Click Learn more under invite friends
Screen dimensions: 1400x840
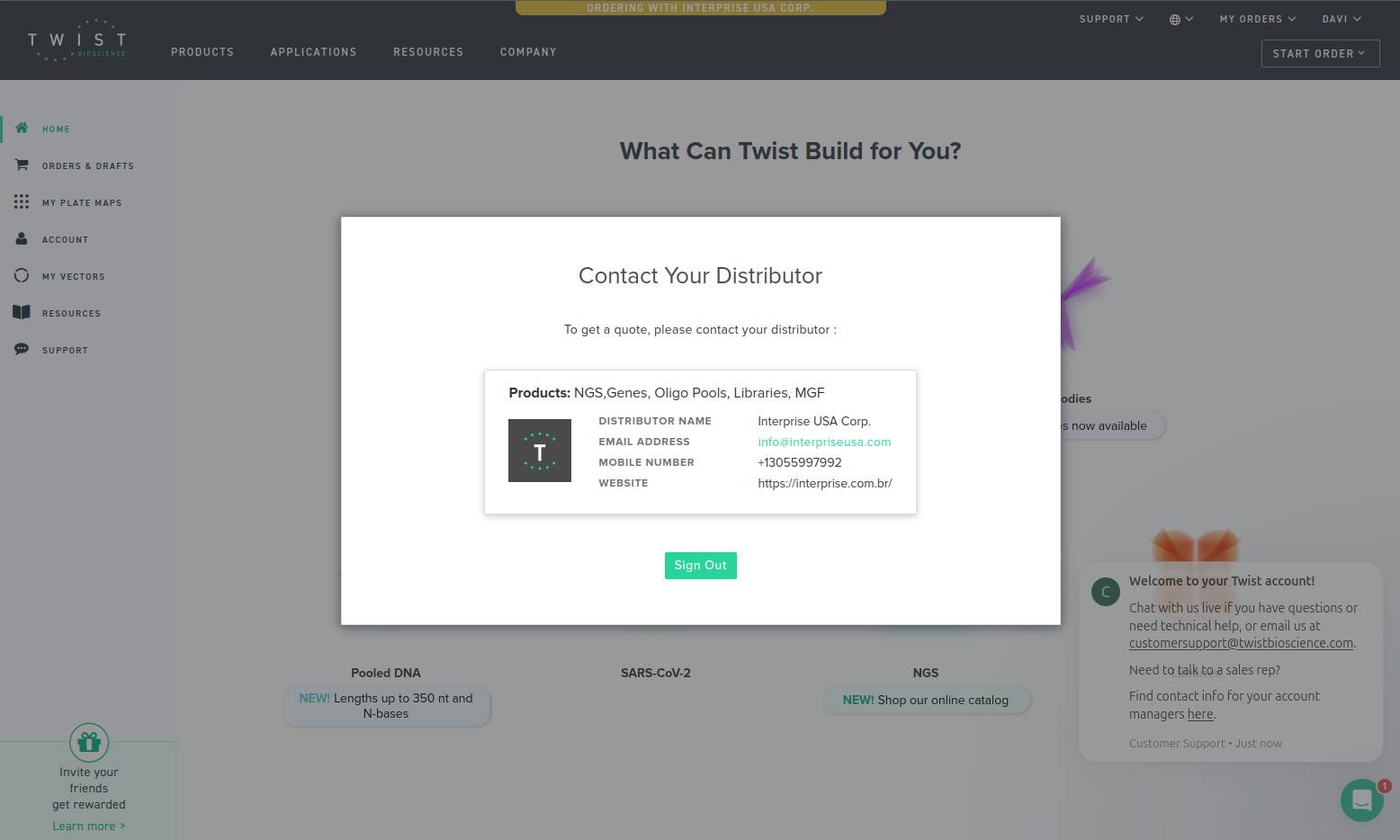point(88,827)
